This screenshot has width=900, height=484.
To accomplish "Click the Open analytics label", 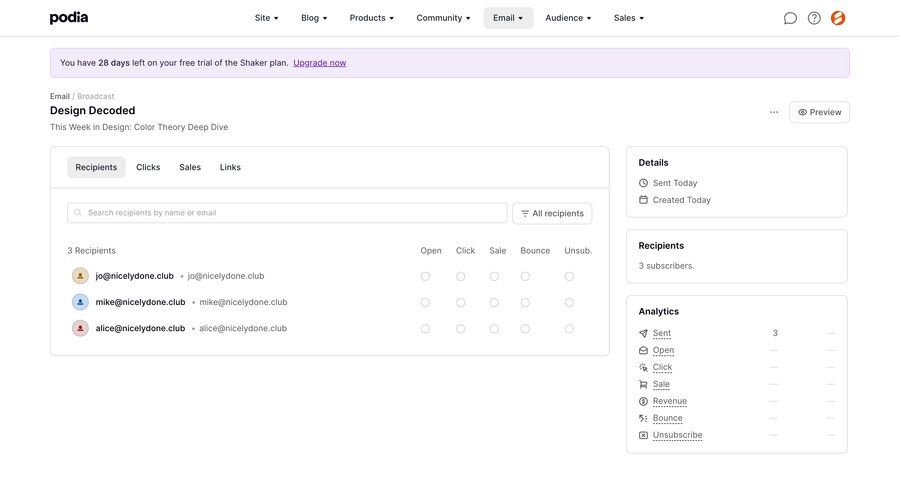I will (664, 350).
